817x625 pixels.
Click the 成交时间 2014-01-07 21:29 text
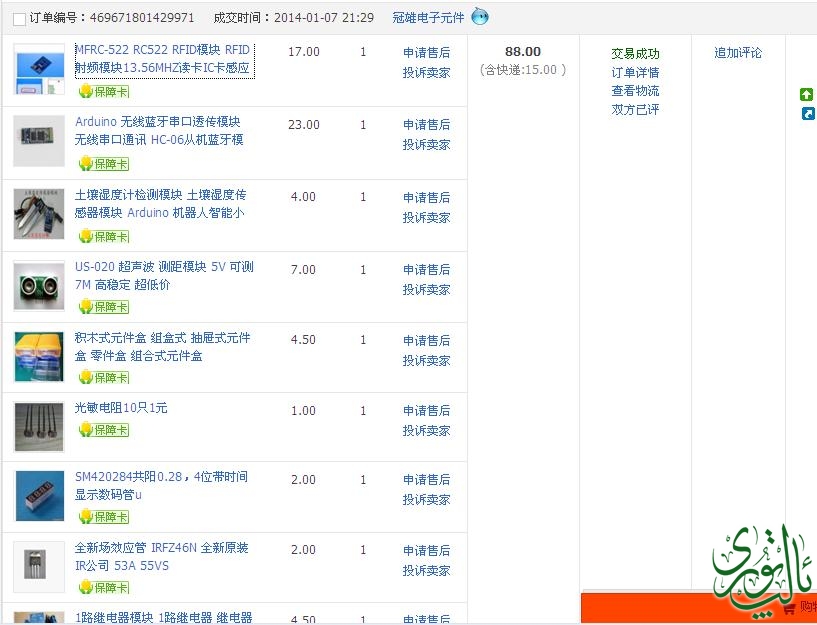pyautogui.click(x=293, y=18)
